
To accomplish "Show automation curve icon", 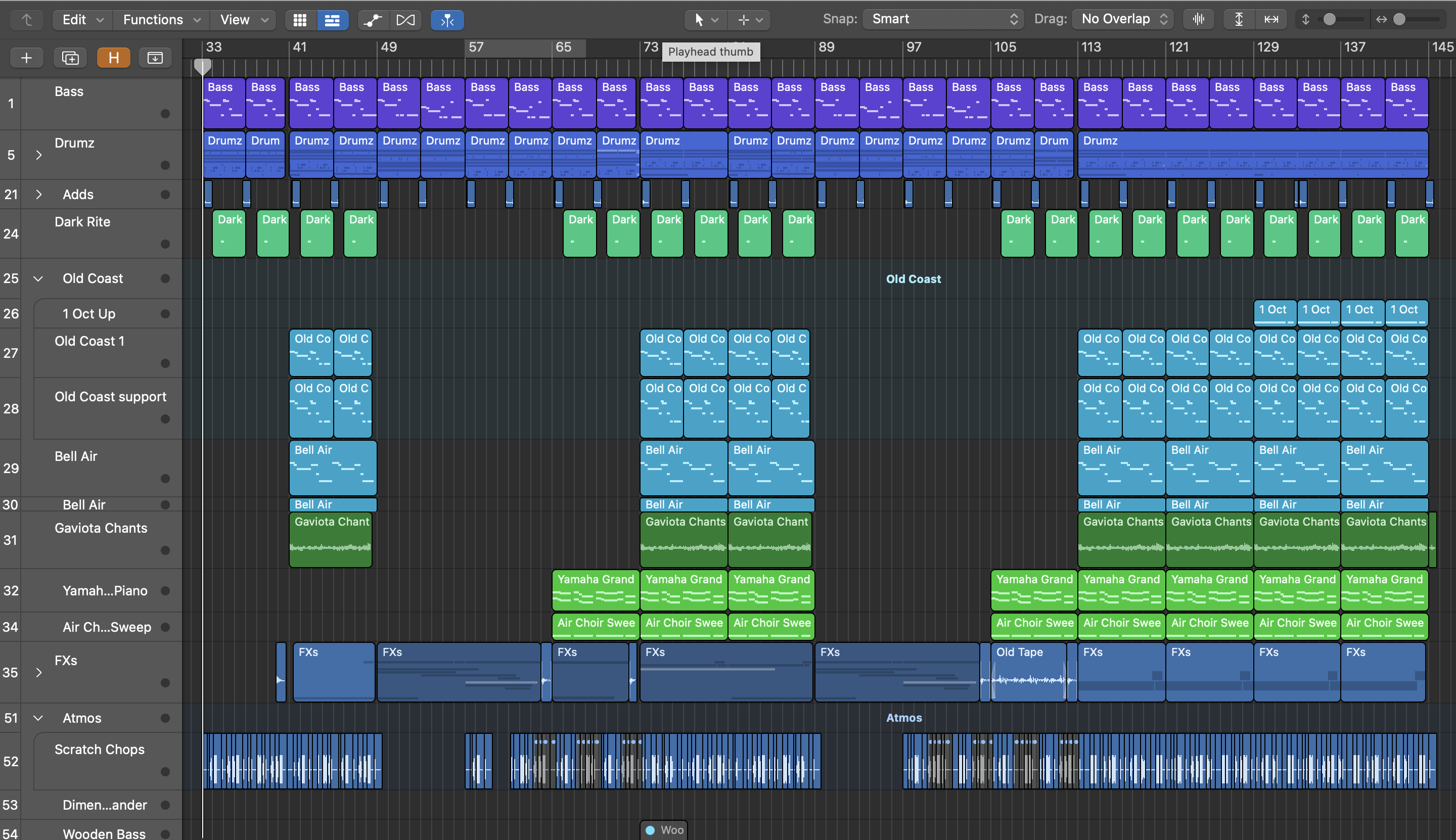I will tap(373, 20).
